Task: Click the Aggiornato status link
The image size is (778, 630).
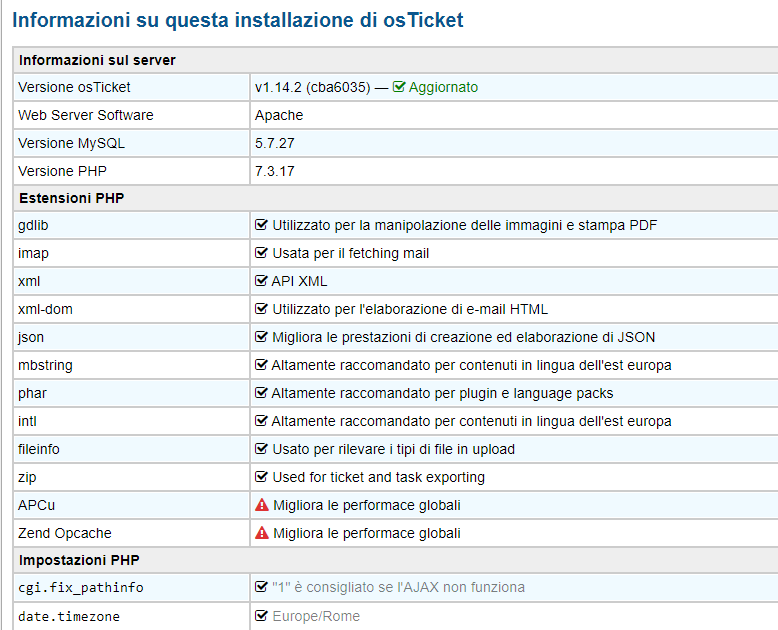Action: [x=443, y=87]
